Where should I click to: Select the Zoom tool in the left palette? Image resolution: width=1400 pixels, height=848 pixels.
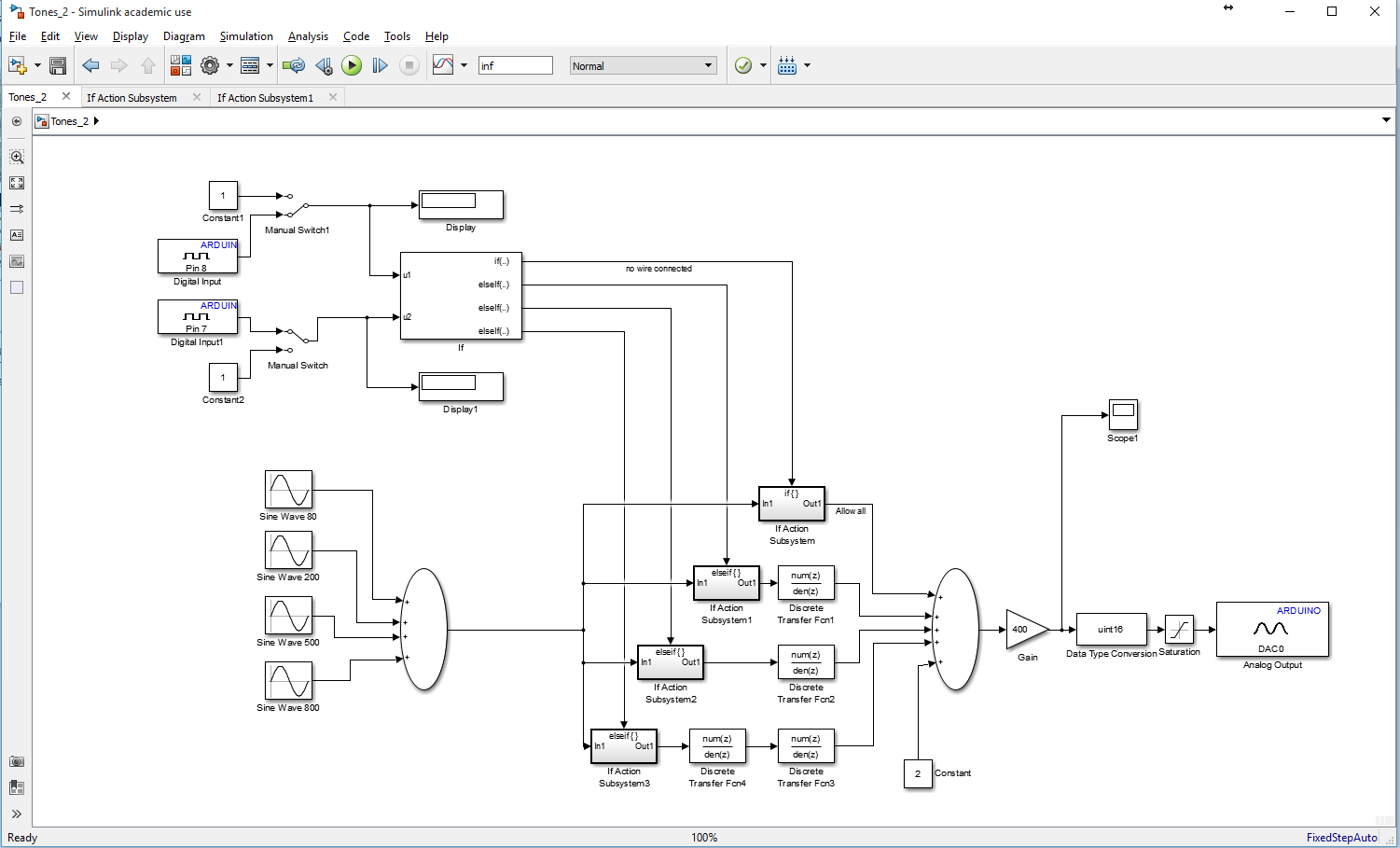(x=16, y=157)
